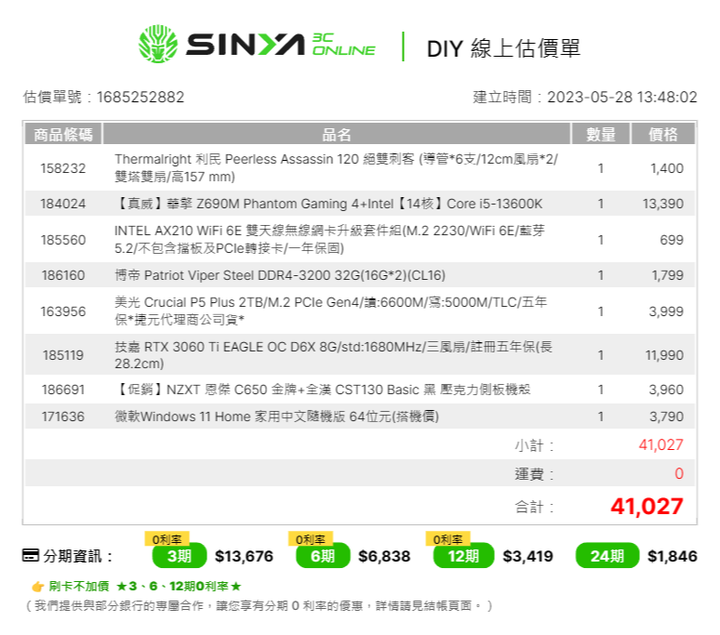Click barcode 185119
720x635 pixels.
pos(63,355)
